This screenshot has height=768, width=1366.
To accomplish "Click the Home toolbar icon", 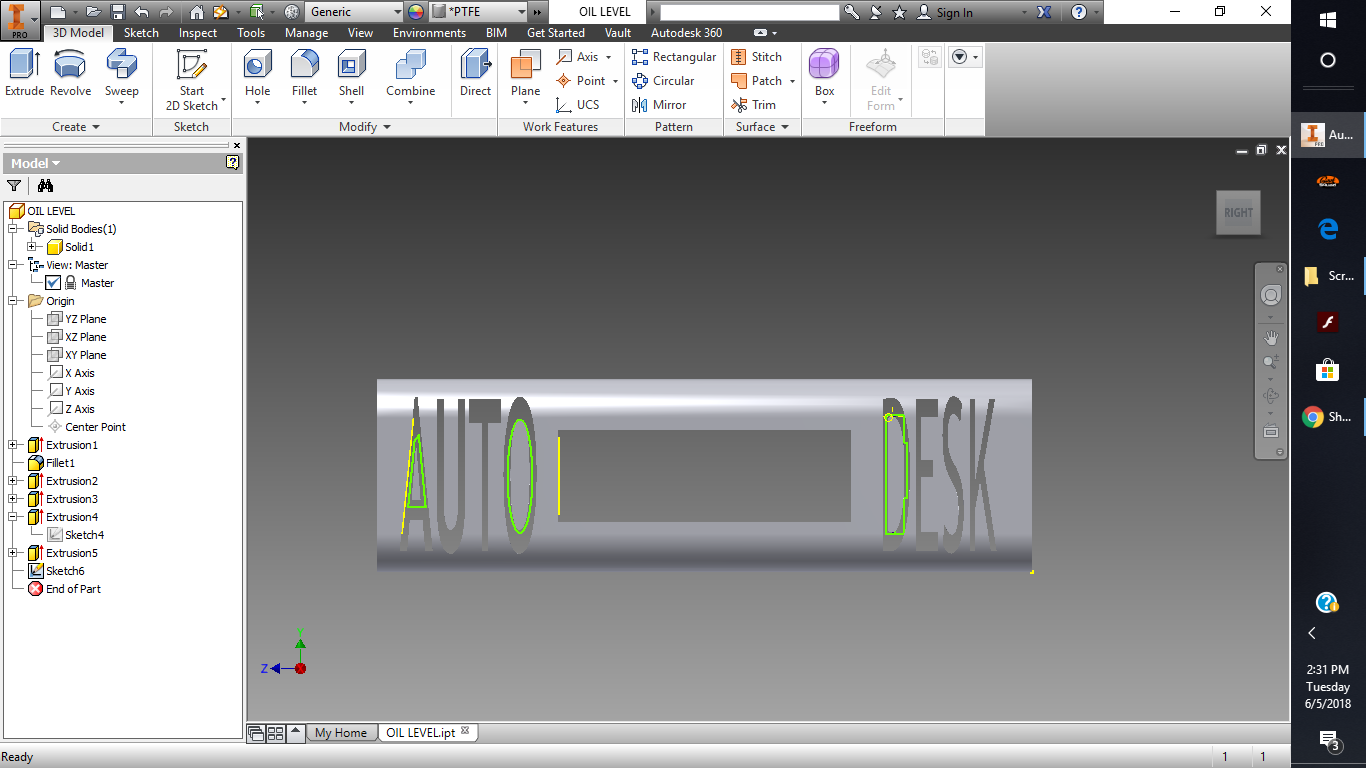I will tap(197, 12).
